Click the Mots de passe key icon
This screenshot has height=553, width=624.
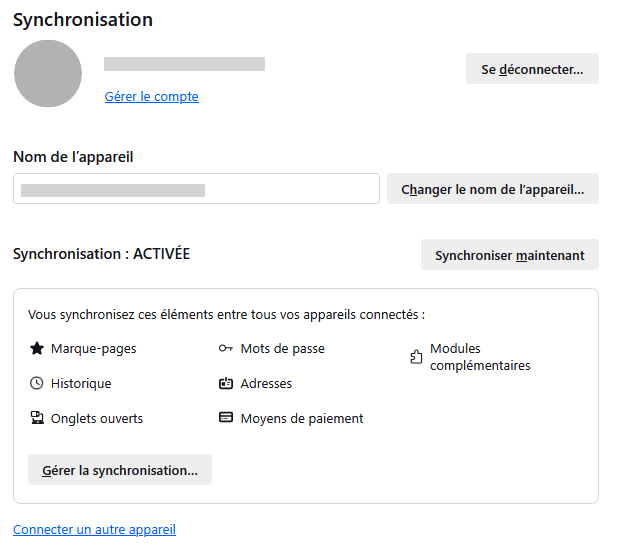coord(226,349)
